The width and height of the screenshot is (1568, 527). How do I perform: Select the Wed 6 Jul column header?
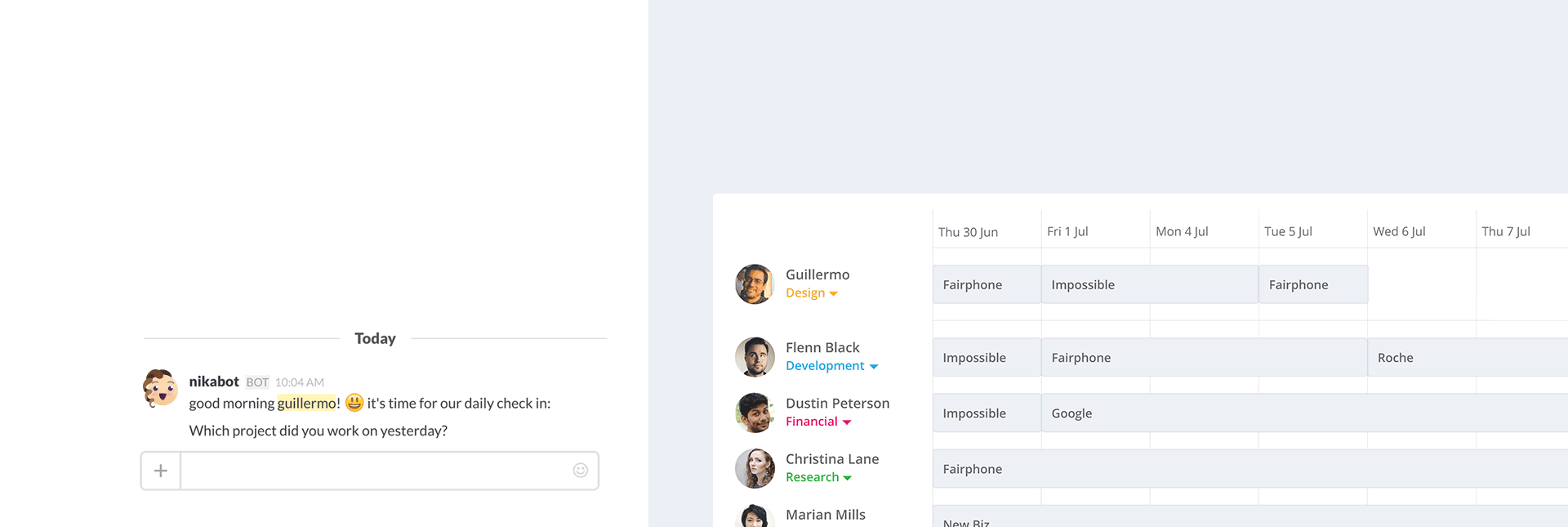click(1399, 232)
